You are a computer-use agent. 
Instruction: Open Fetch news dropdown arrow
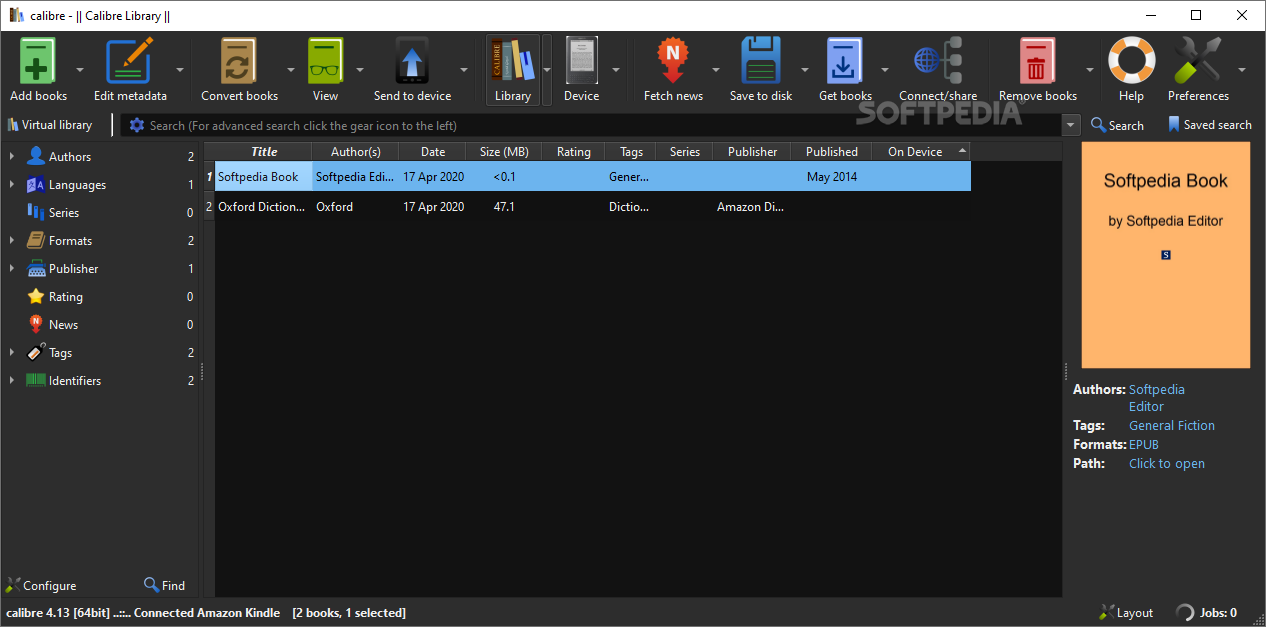point(716,70)
